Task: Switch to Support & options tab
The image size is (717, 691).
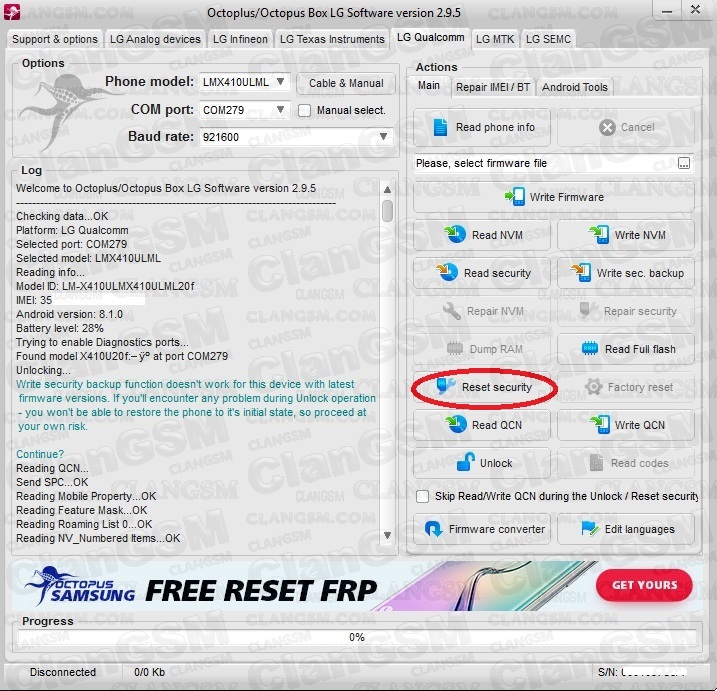Action: (x=55, y=39)
